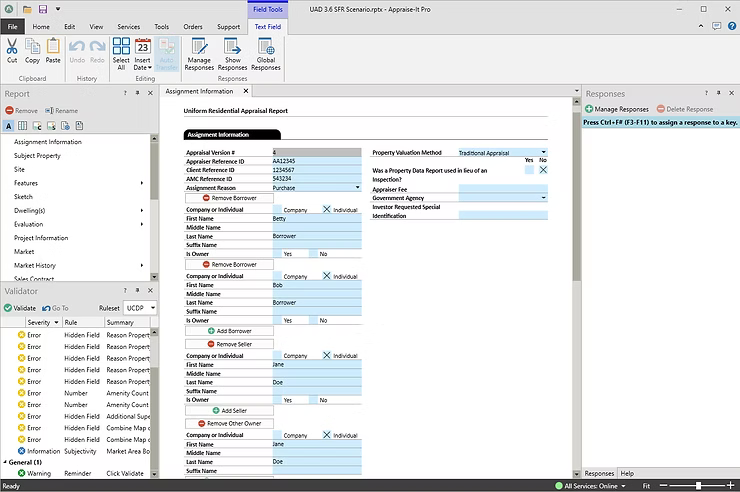Switch to the Help tab
The width and height of the screenshot is (740, 492).
click(627, 473)
